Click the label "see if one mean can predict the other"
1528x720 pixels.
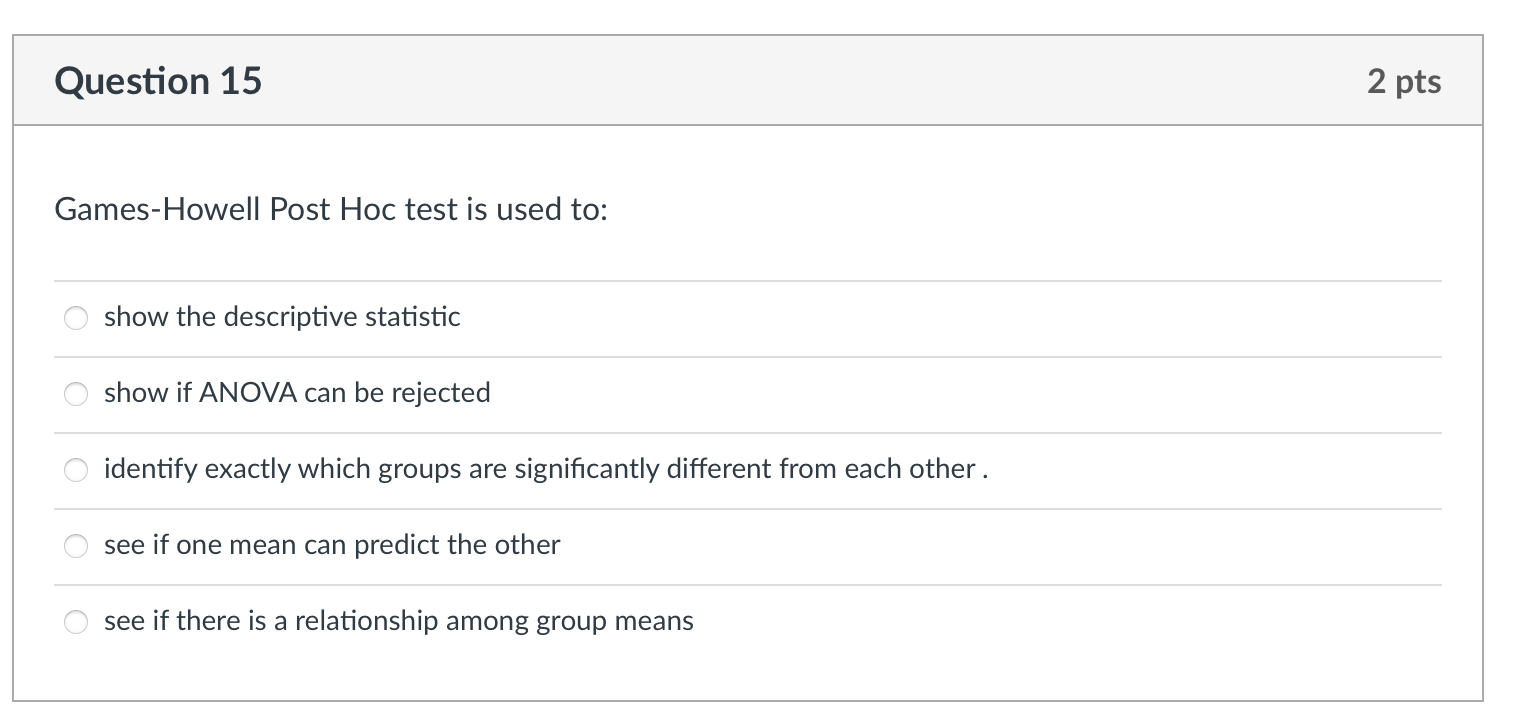332,545
